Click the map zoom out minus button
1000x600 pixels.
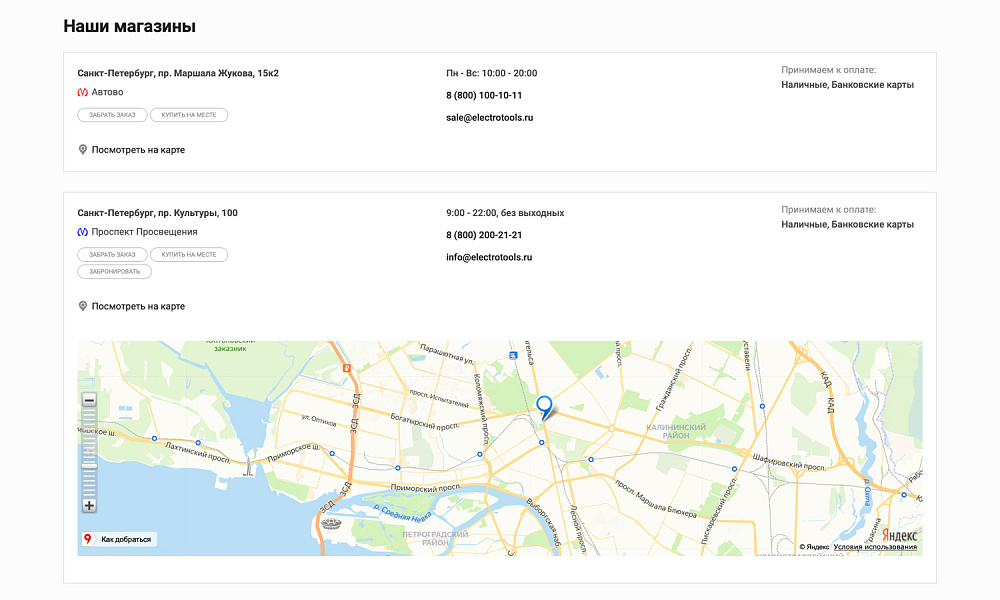(x=89, y=400)
